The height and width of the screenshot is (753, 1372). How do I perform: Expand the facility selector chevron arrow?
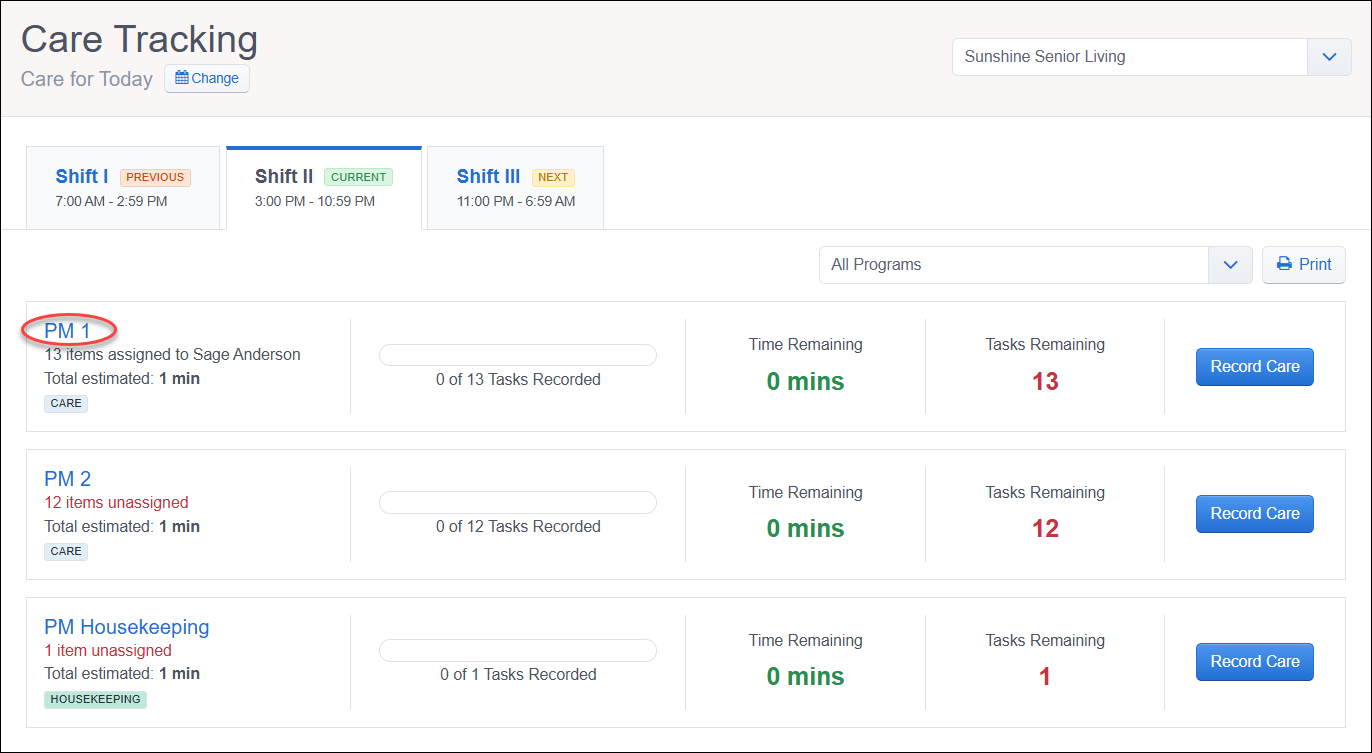point(1329,57)
